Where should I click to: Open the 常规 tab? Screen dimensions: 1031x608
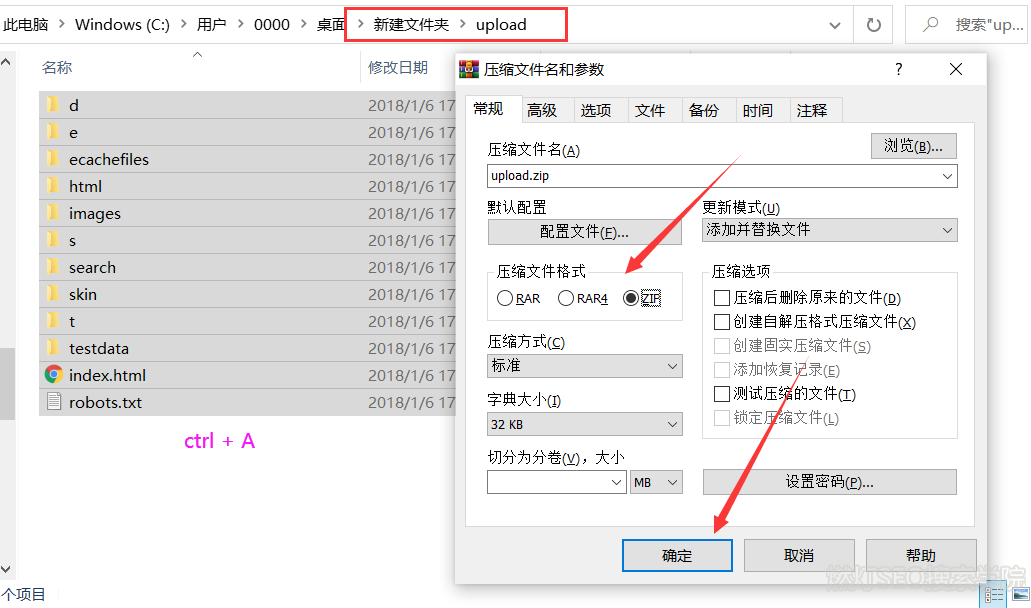click(x=489, y=109)
